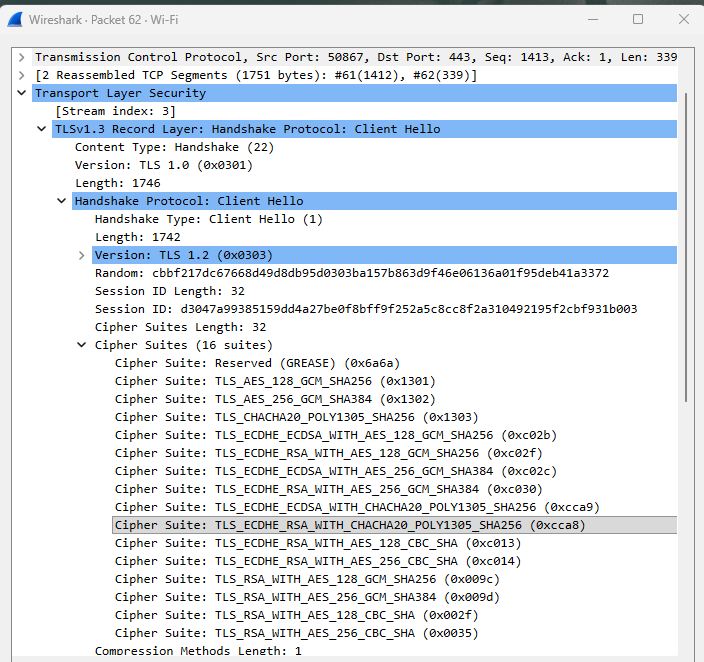704x662 pixels.
Task: Maximize the Packet 62 window
Action: point(638,19)
